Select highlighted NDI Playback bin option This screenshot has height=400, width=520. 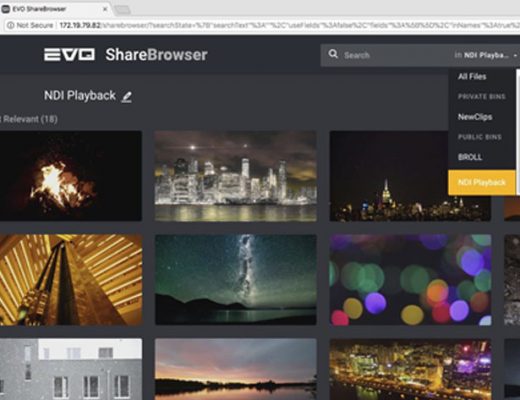[x=482, y=182]
